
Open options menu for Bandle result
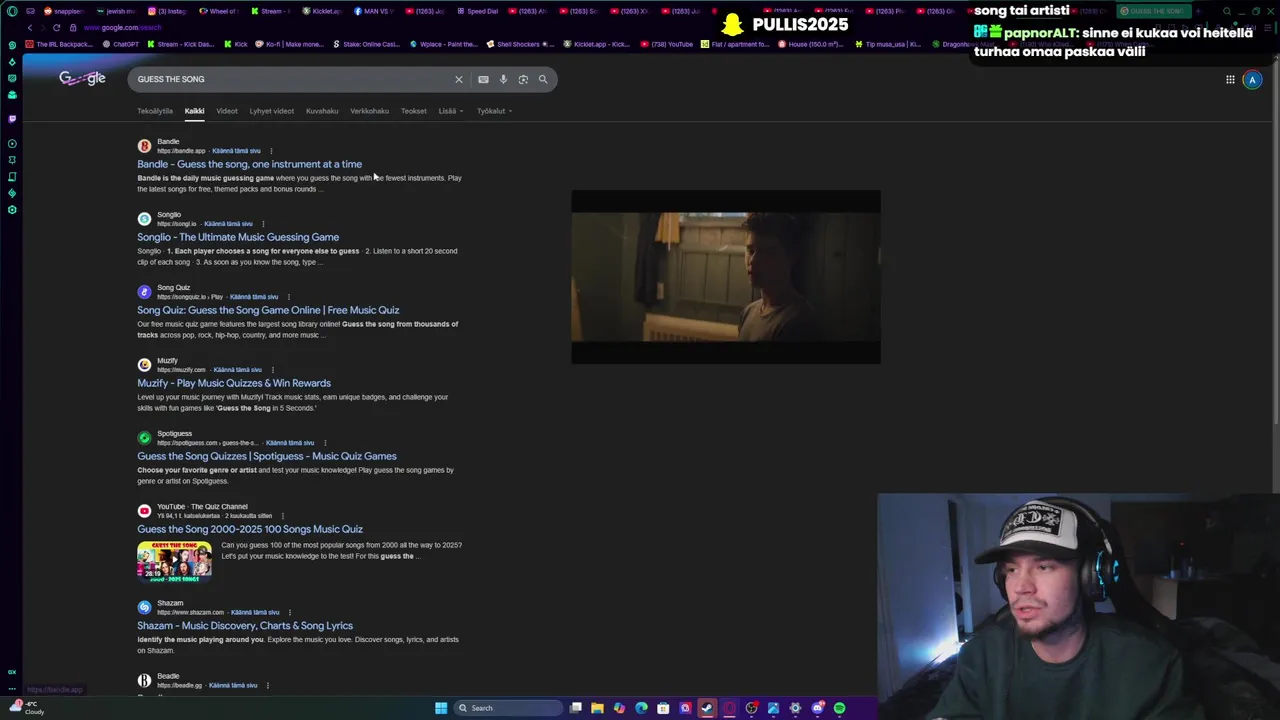(x=271, y=151)
